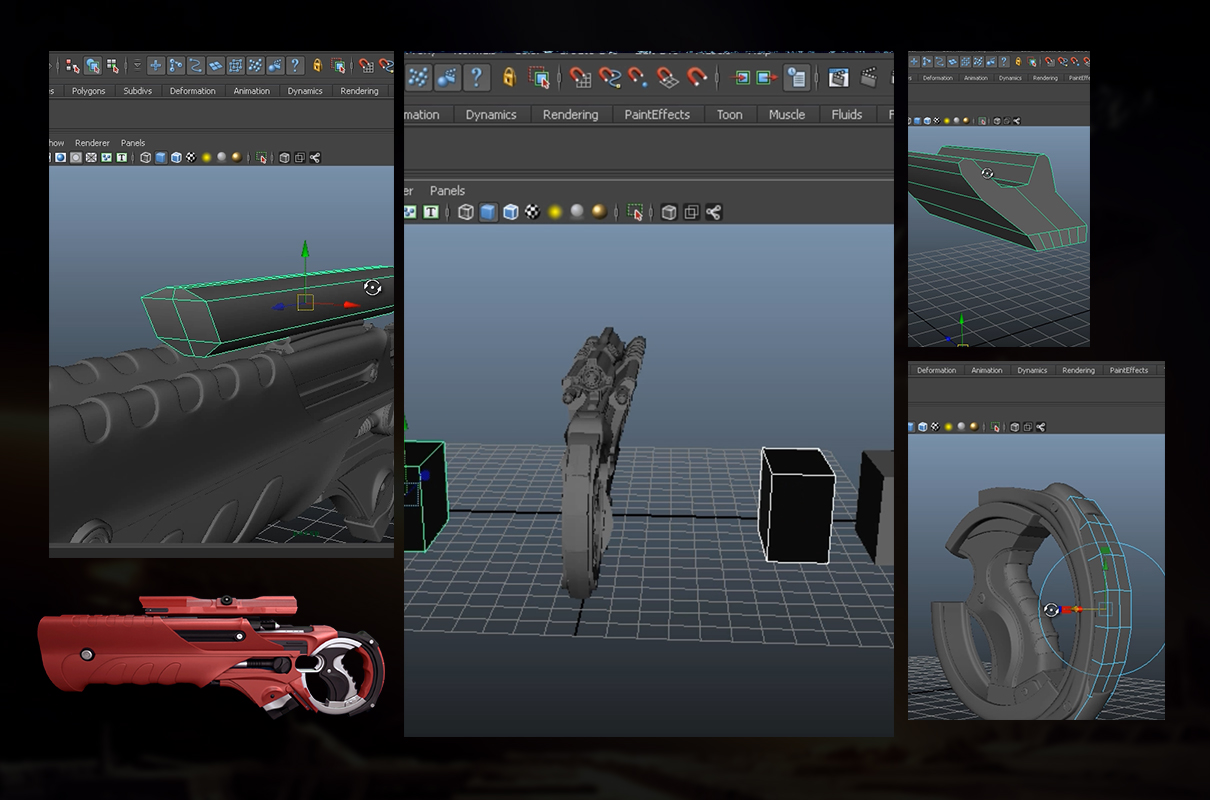The height and width of the screenshot is (800, 1210).
Task: Click output connections icon in center screenshot
Action: coord(767,77)
